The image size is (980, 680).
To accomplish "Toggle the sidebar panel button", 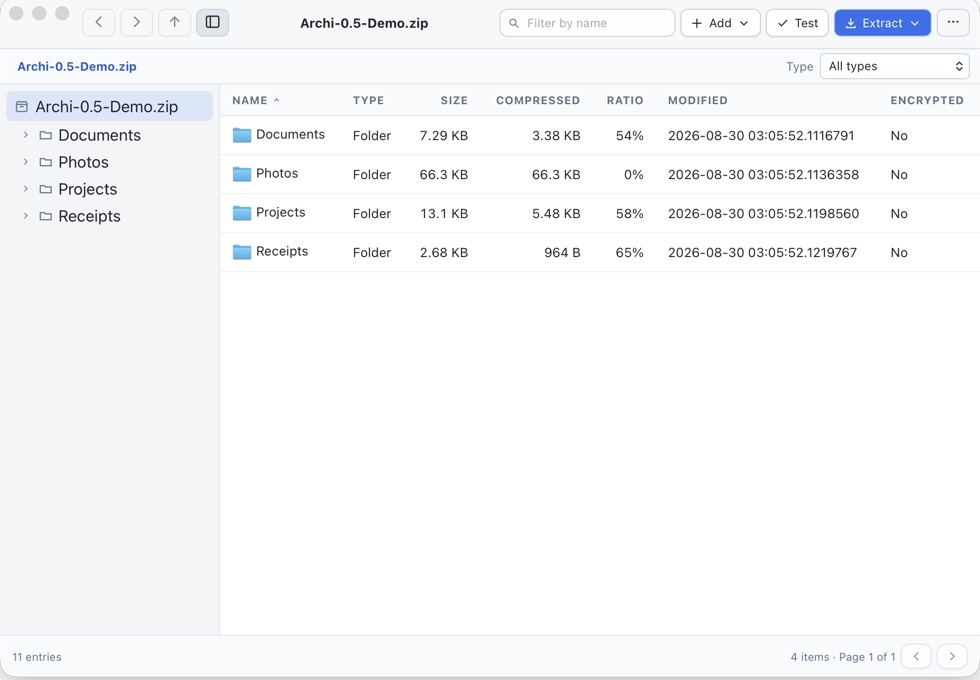I will coord(212,22).
